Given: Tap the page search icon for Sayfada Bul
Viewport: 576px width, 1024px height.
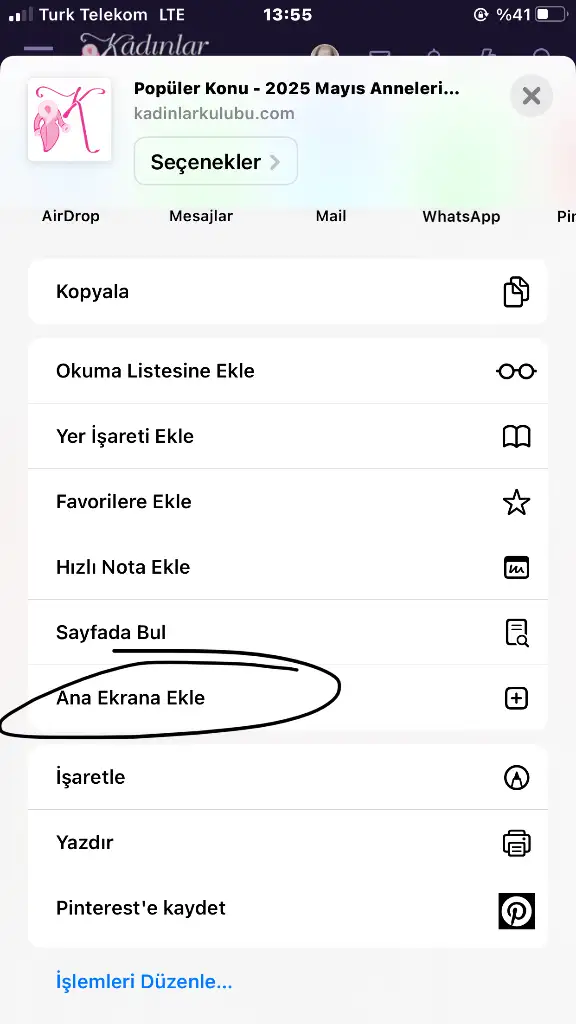Looking at the screenshot, I should (516, 633).
